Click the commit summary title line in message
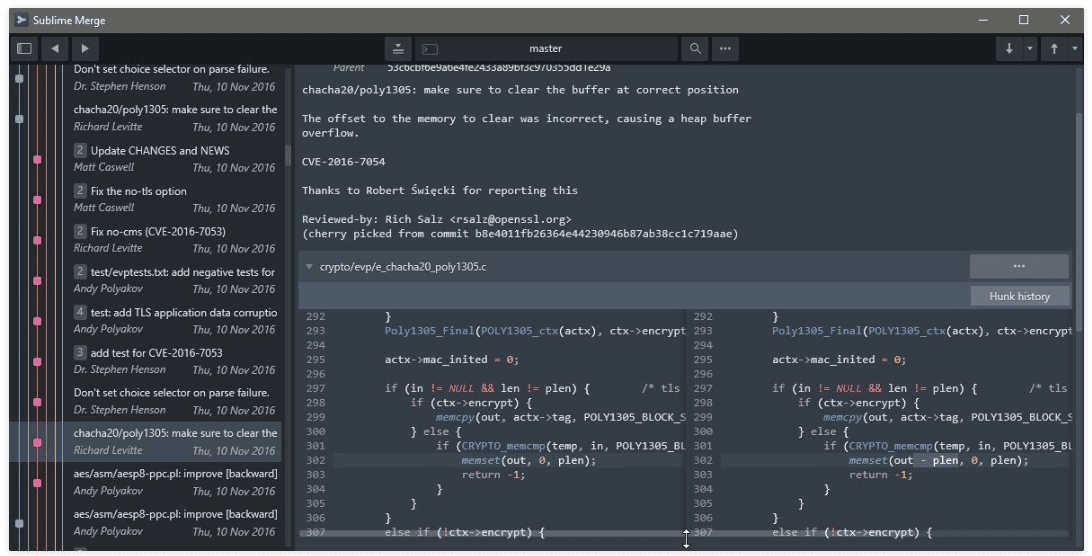The image size is (1092, 556). (x=520, y=90)
